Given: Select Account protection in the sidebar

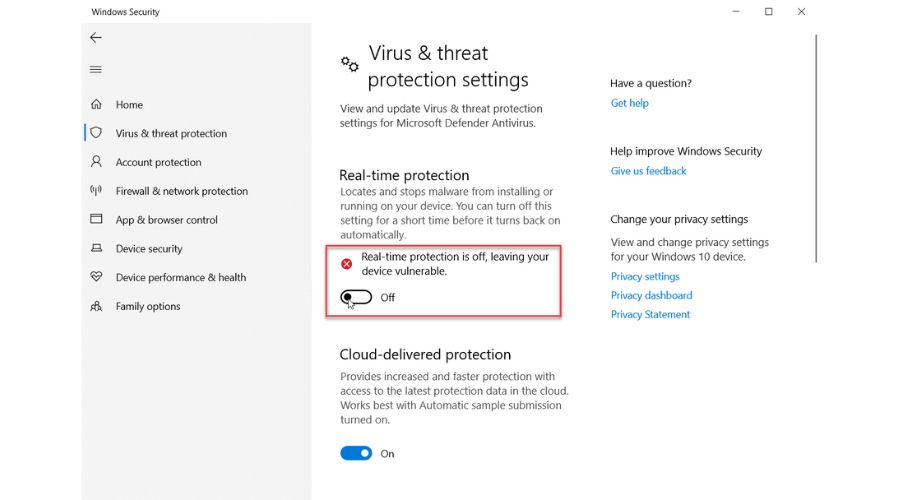Looking at the screenshot, I should click(x=158, y=162).
